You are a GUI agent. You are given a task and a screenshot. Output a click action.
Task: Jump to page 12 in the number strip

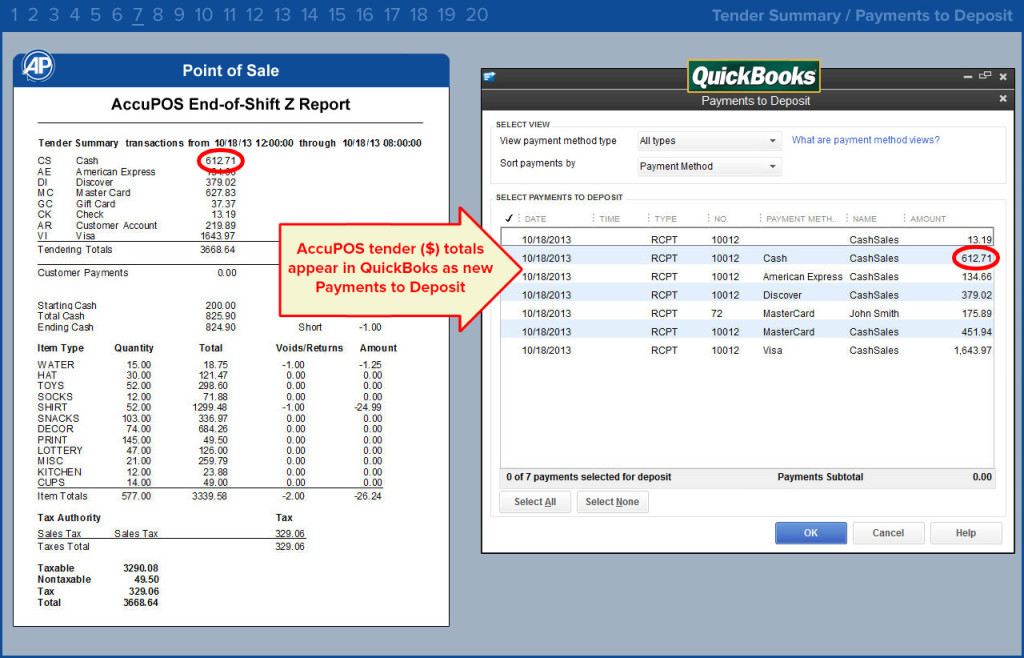pos(254,14)
